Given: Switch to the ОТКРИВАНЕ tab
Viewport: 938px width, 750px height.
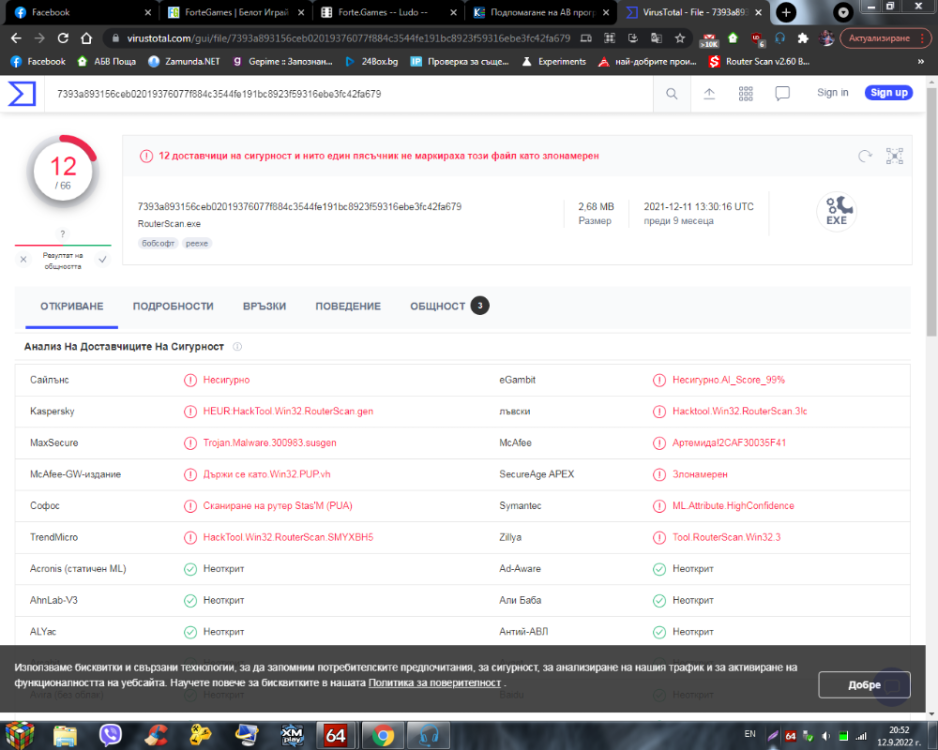Looking at the screenshot, I should tap(72, 306).
